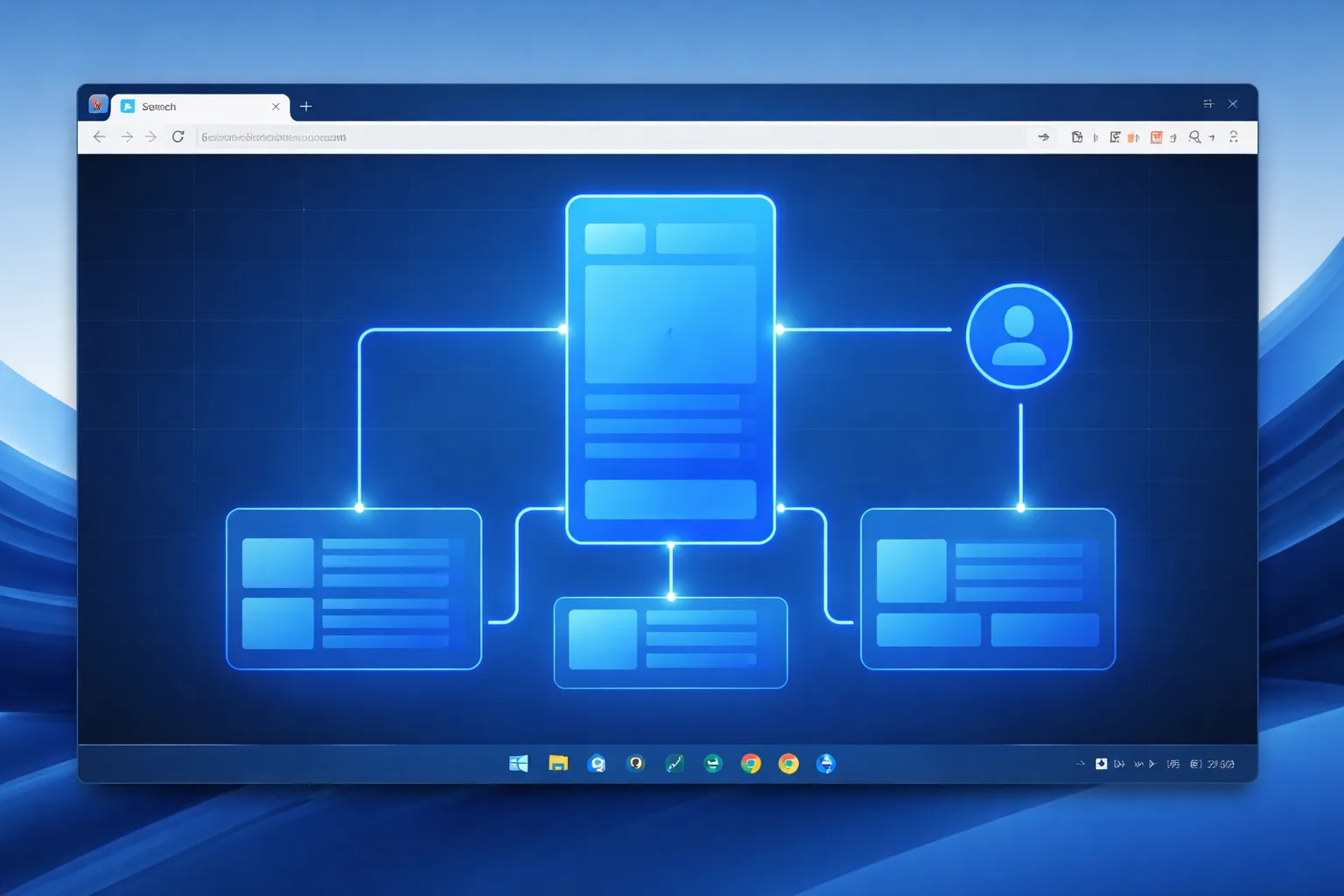This screenshot has width=1344, height=896.
Task: Focus the browser address bar
Action: pos(612,137)
